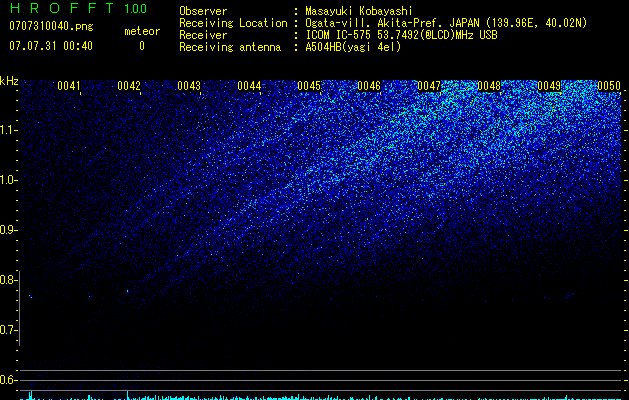The width and height of the screenshot is (629, 400).
Task: Click the Receiving Location label
Action: tap(233, 23)
